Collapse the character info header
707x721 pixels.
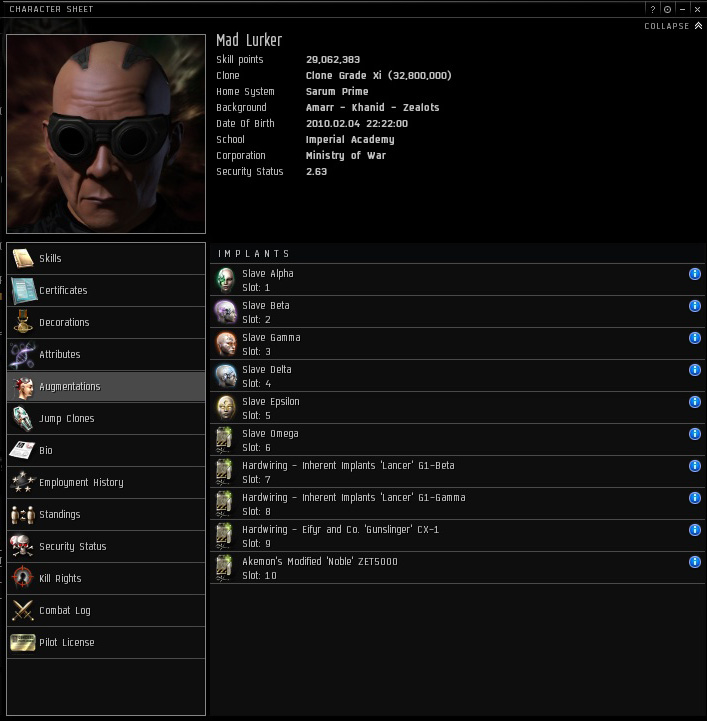[x=673, y=26]
